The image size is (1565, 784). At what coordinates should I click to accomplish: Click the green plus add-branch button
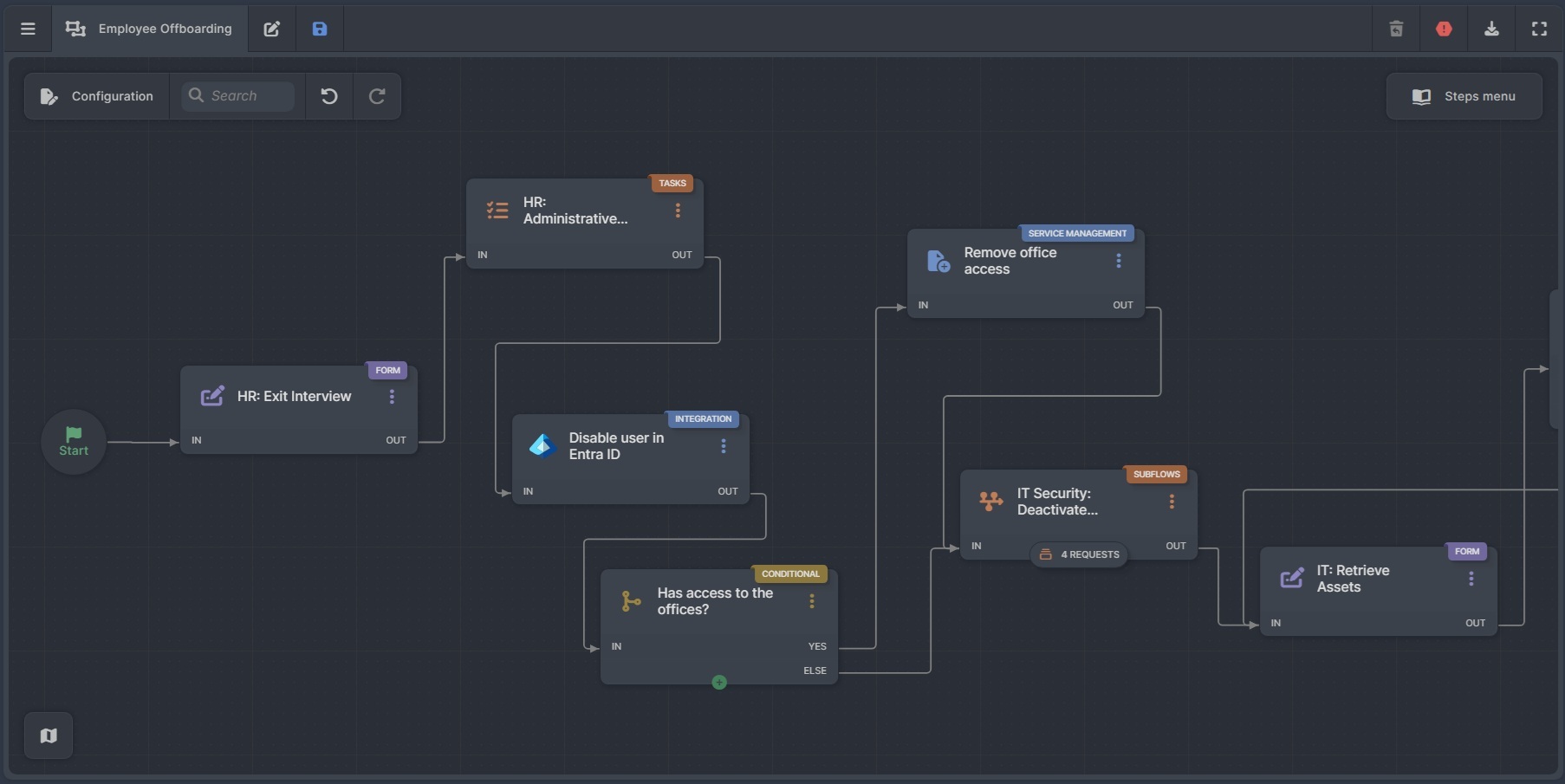pos(719,683)
